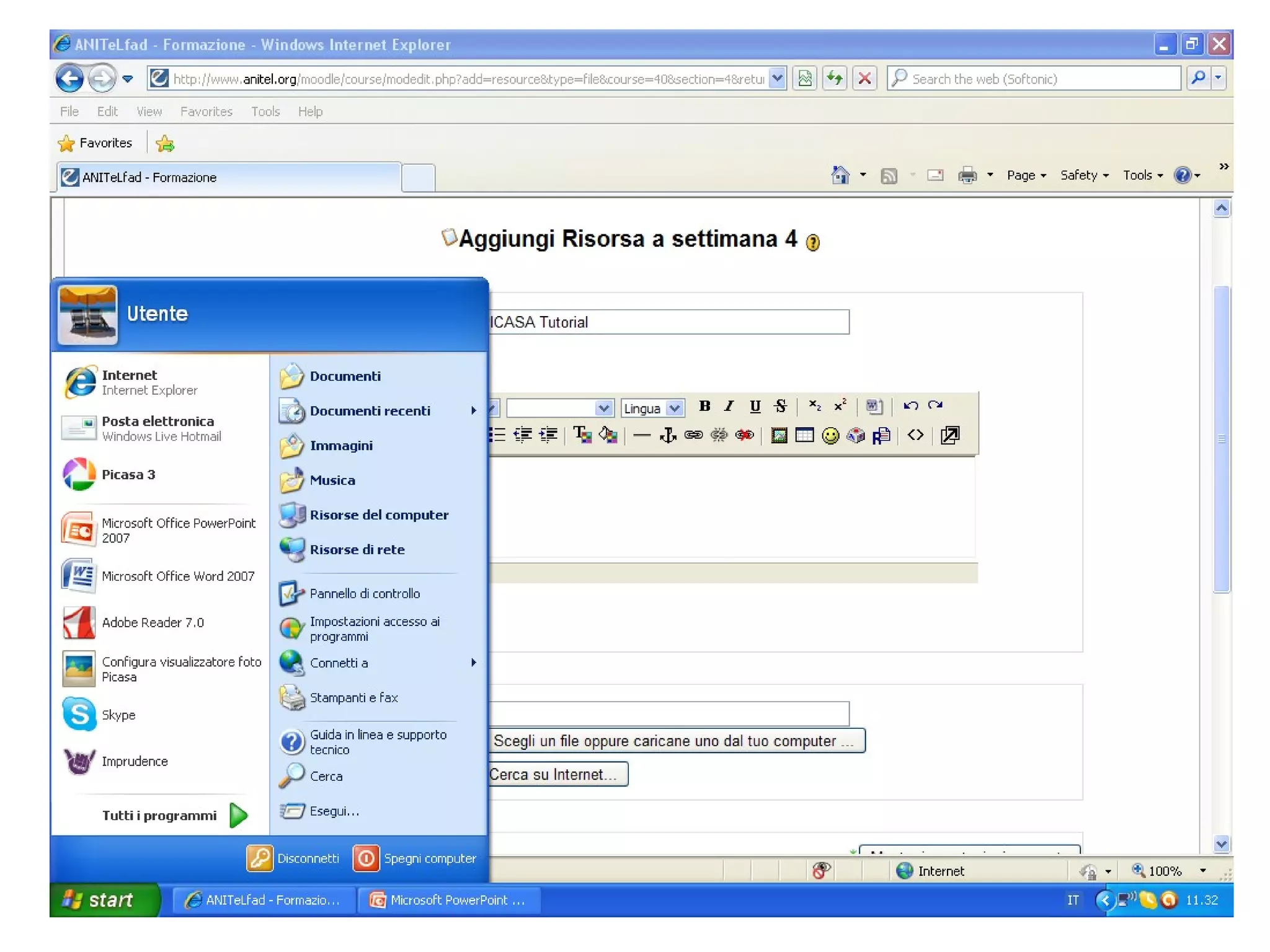
Task: Click the Create Anchor icon
Action: coord(668,435)
